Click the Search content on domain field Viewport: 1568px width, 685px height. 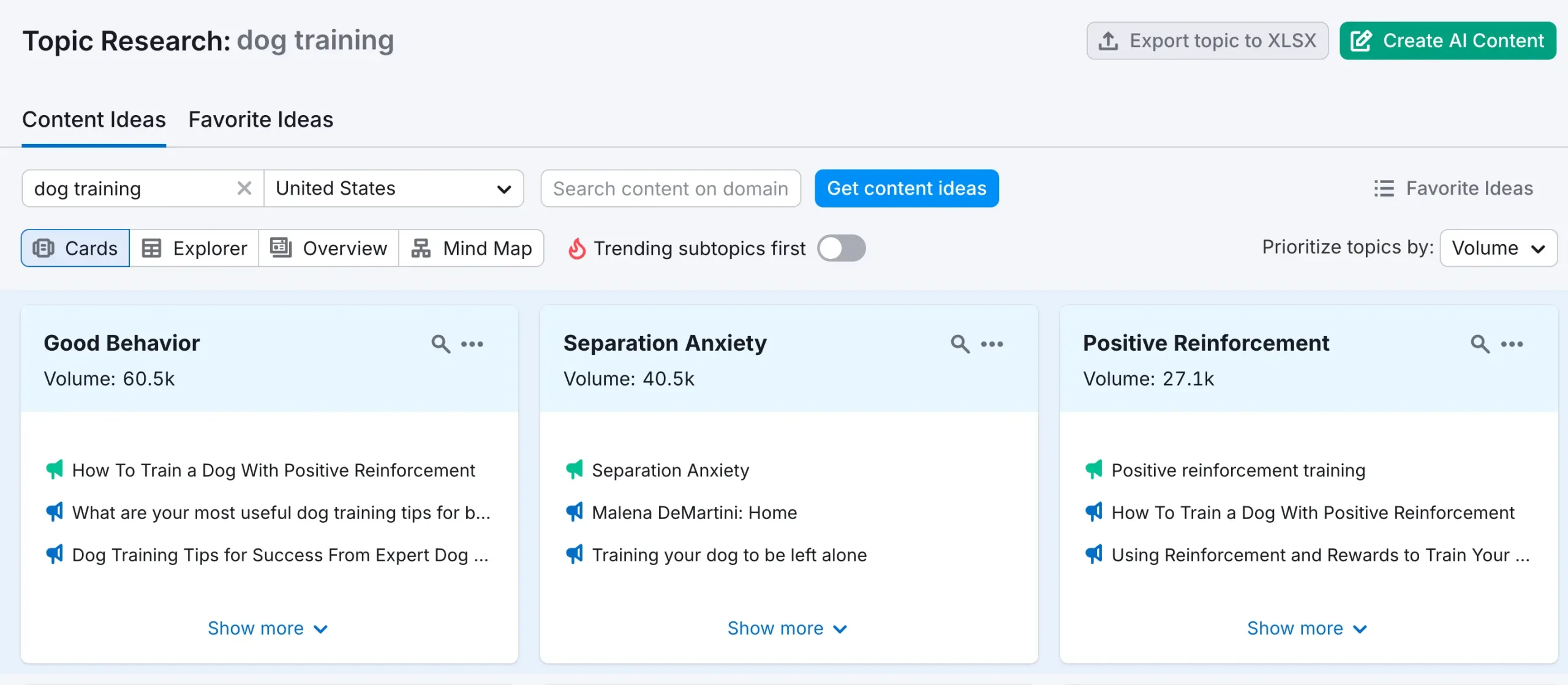(670, 189)
